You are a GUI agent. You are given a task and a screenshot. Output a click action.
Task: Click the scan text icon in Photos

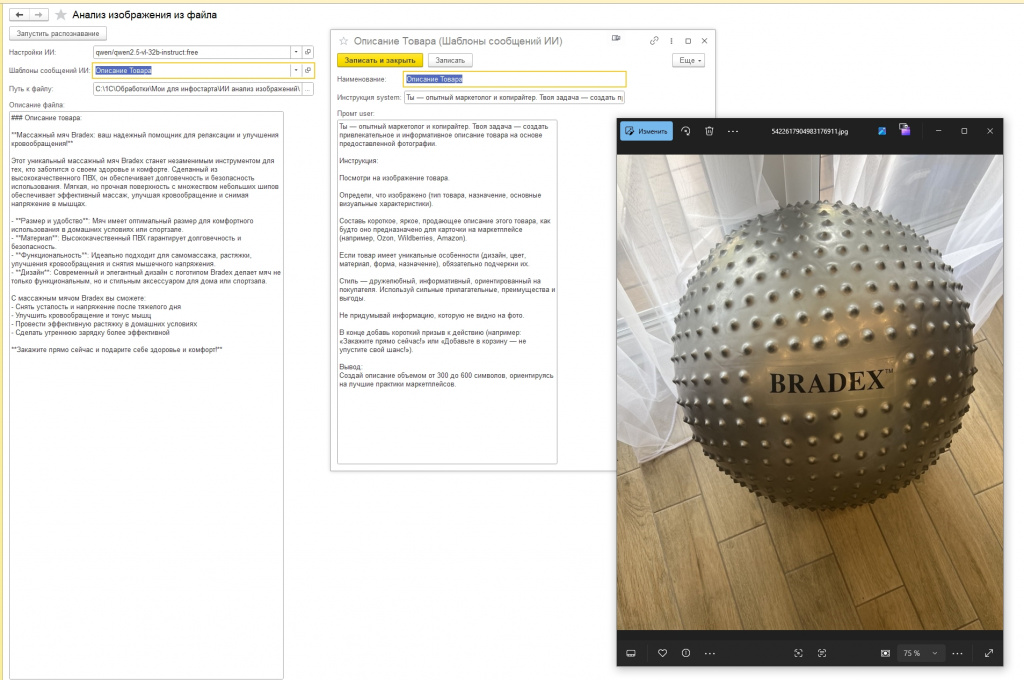(x=822, y=653)
